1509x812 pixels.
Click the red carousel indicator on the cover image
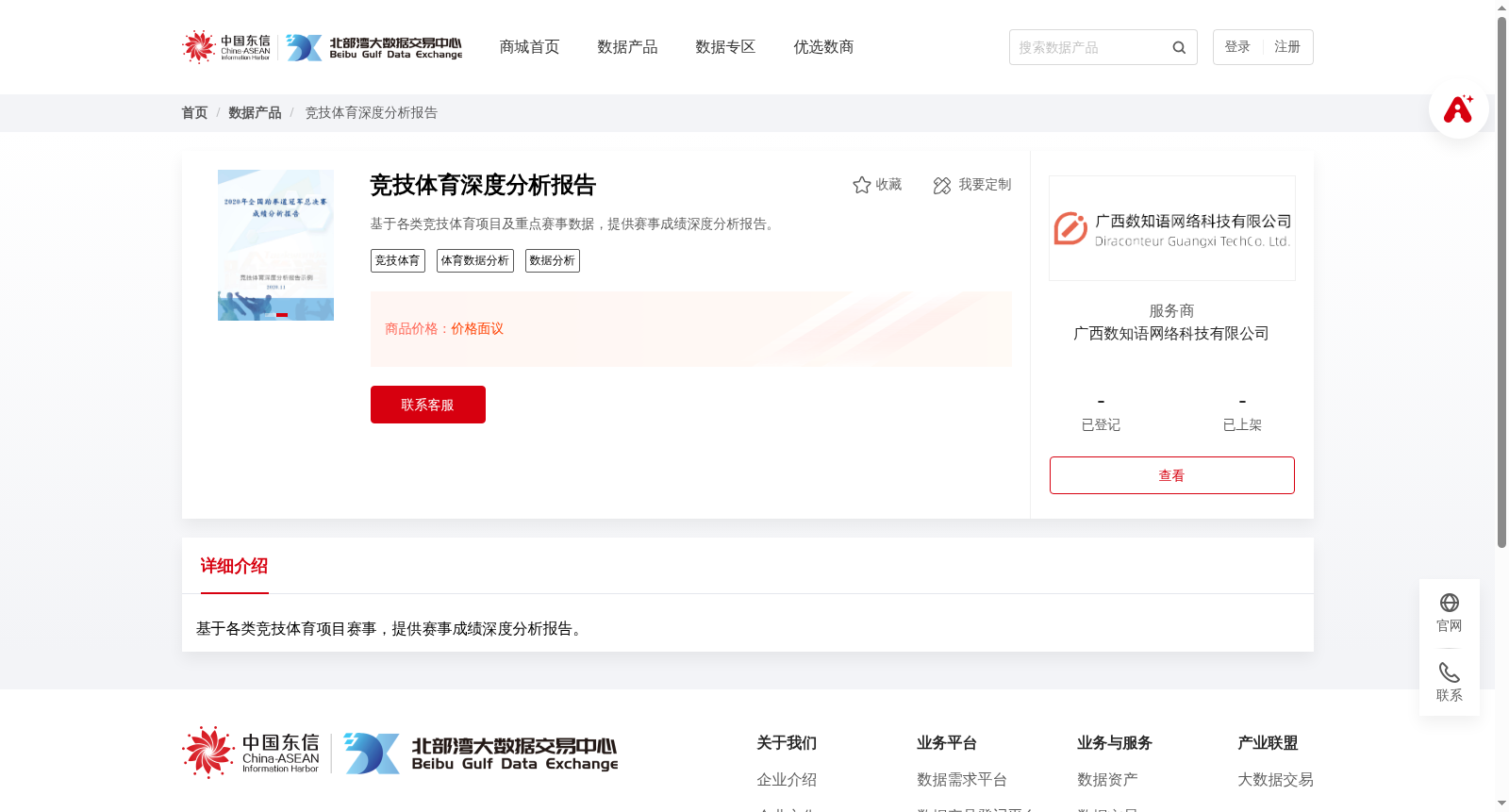[x=282, y=315]
